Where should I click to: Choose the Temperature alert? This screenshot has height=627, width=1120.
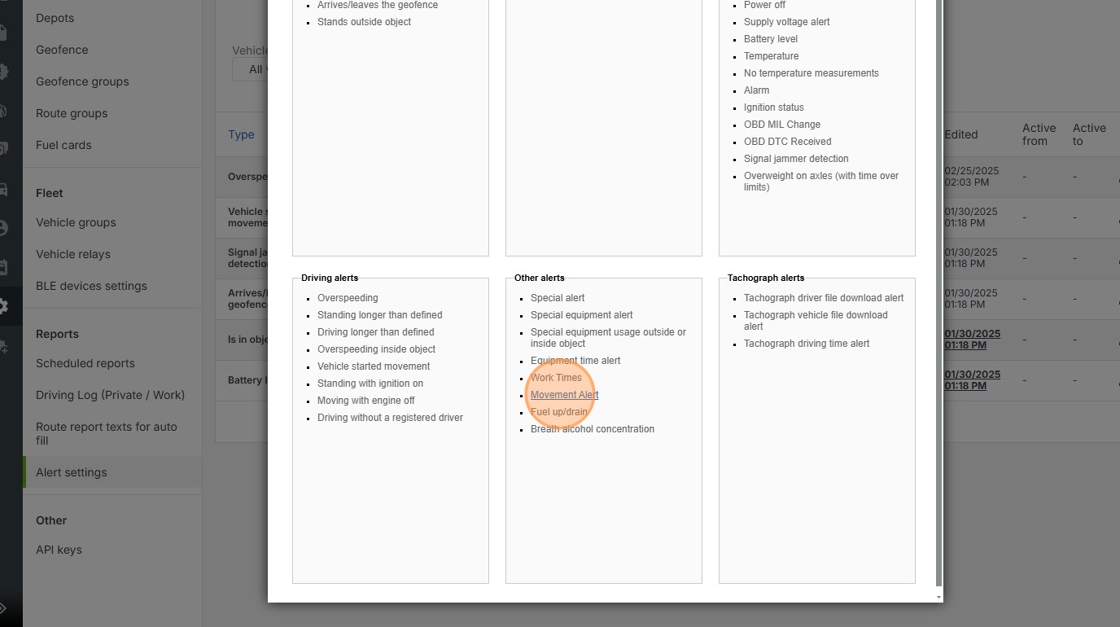[x=771, y=56]
